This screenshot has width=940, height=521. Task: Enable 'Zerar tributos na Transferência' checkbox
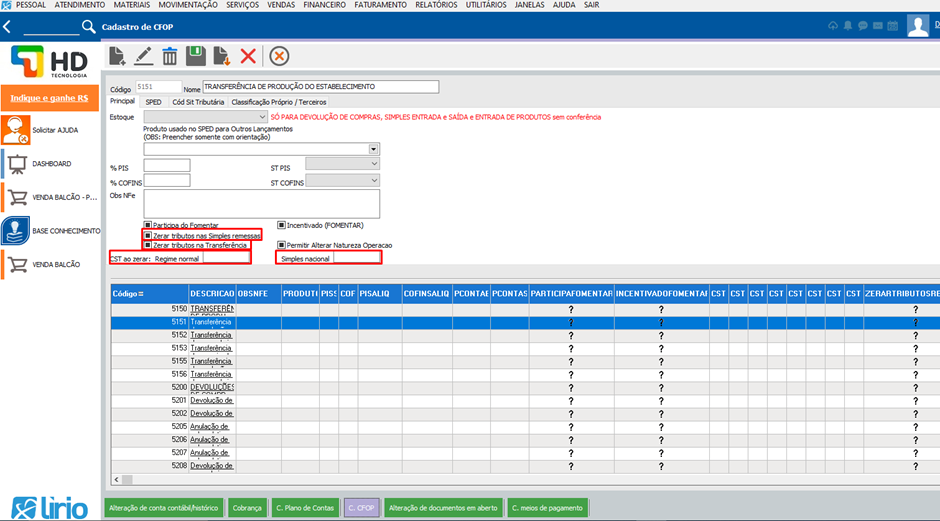pos(148,245)
